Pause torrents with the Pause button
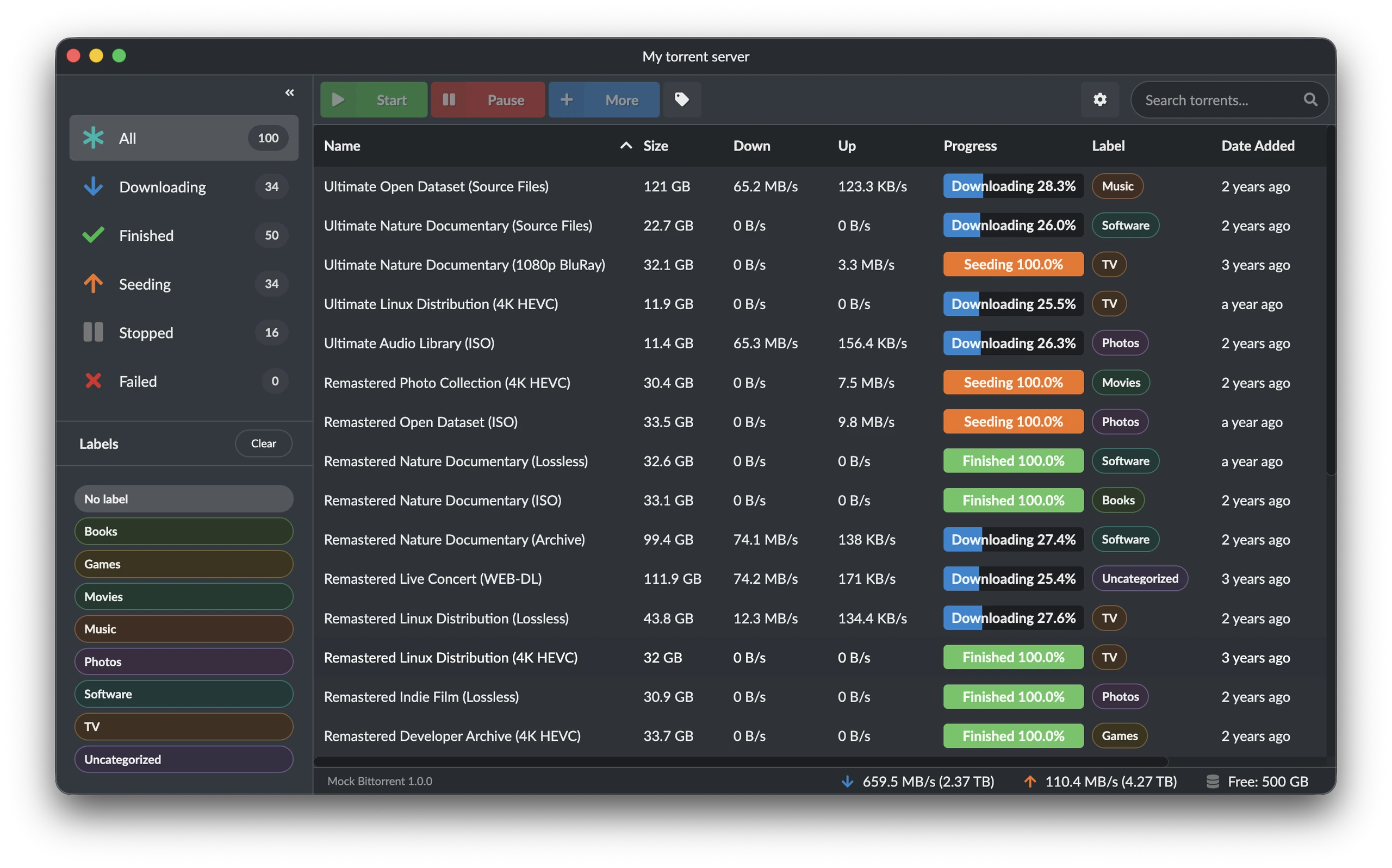1392x868 pixels. coord(488,100)
